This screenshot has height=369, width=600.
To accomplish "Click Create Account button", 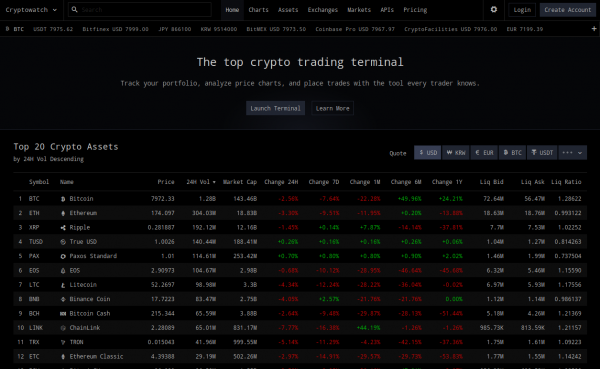I will pos(567,10).
